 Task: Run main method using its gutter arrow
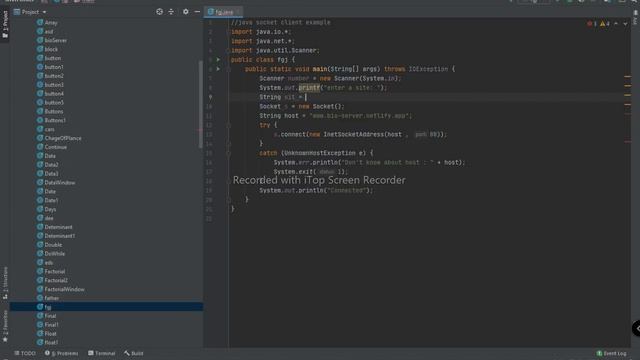point(218,69)
